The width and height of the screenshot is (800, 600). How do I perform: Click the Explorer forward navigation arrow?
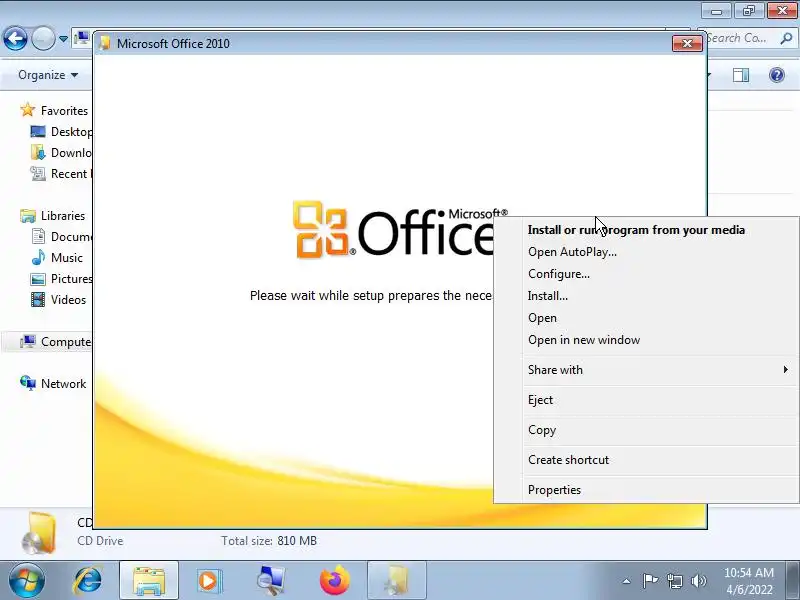tap(43, 38)
